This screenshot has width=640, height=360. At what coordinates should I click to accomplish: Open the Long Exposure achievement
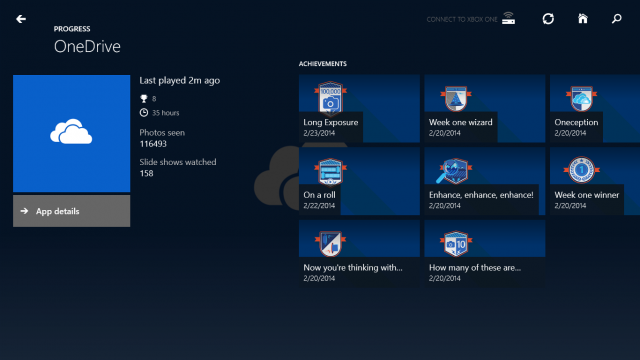(359, 109)
